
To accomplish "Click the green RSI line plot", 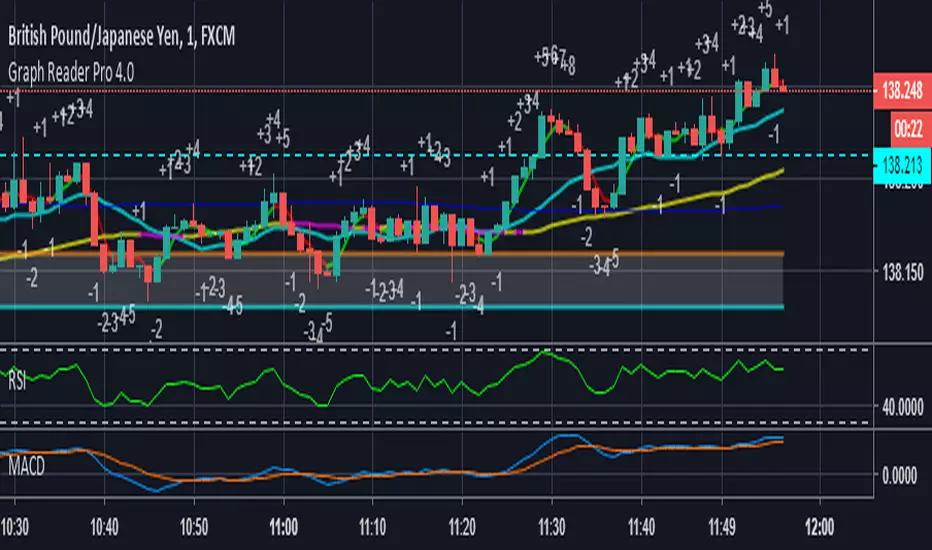I will (x=392, y=379).
